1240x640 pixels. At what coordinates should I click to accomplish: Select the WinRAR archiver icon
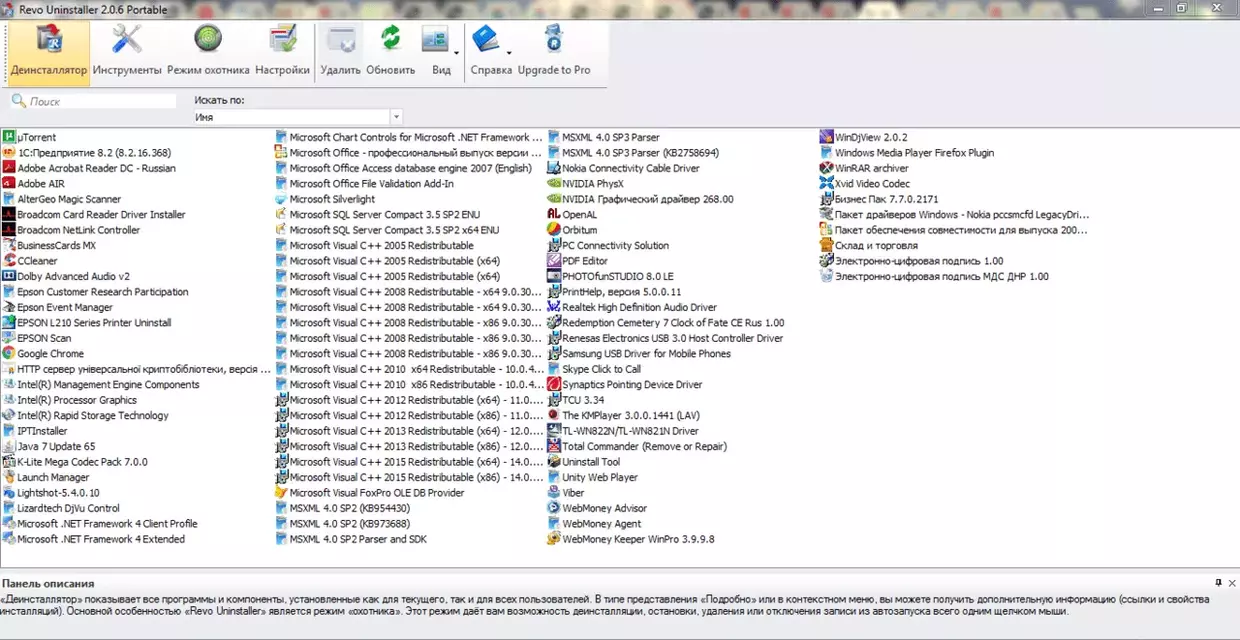click(827, 168)
